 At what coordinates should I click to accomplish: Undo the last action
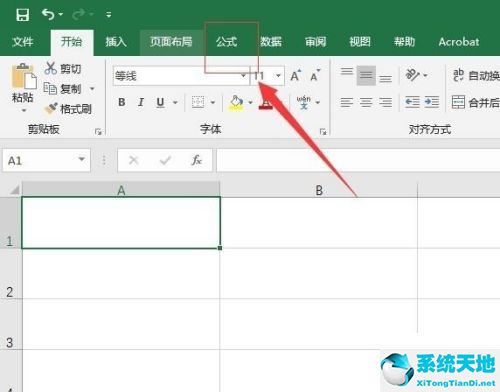click(x=48, y=14)
